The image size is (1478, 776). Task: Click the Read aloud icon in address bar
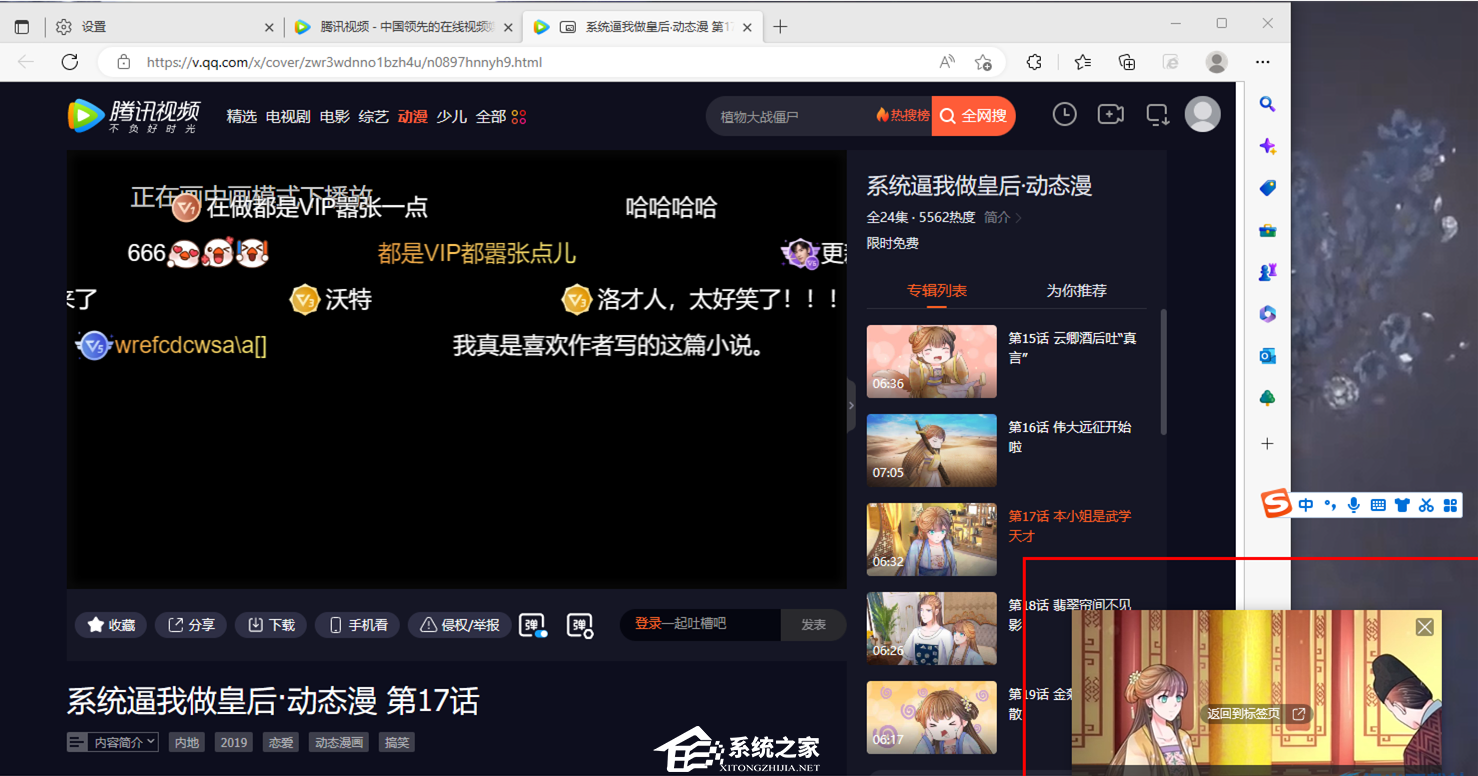point(947,62)
